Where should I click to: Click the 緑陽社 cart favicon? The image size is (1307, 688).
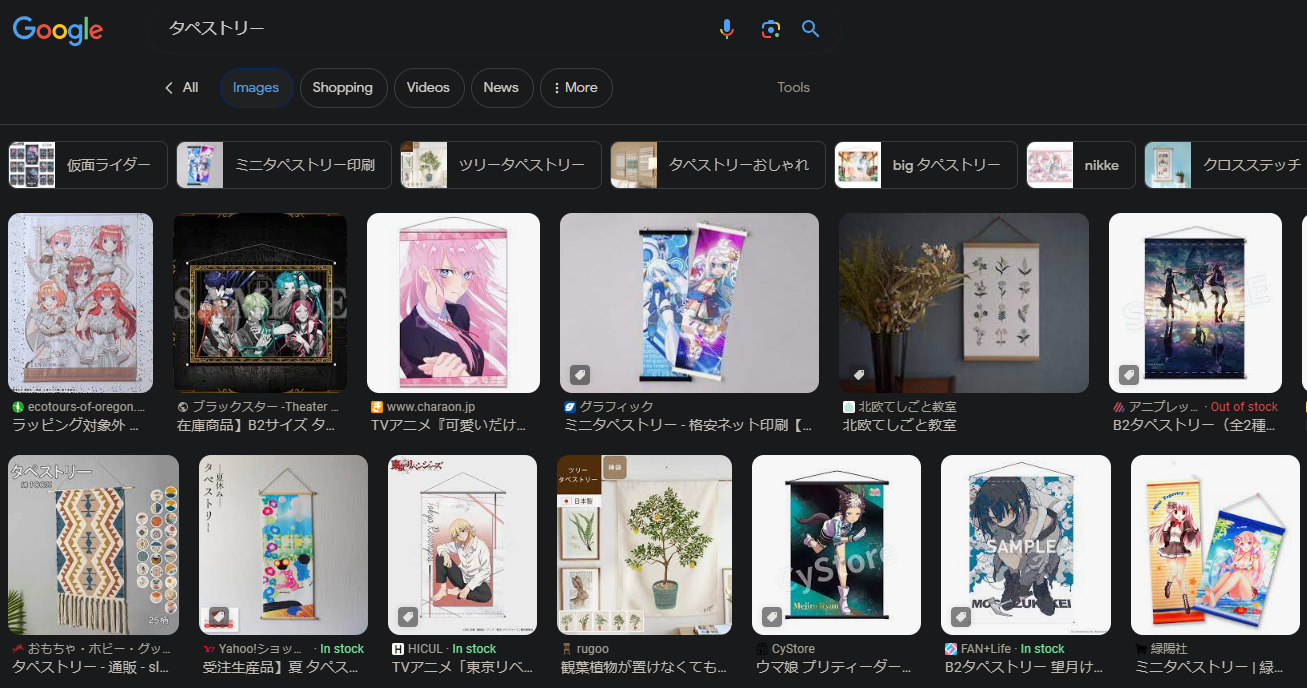(1140, 649)
